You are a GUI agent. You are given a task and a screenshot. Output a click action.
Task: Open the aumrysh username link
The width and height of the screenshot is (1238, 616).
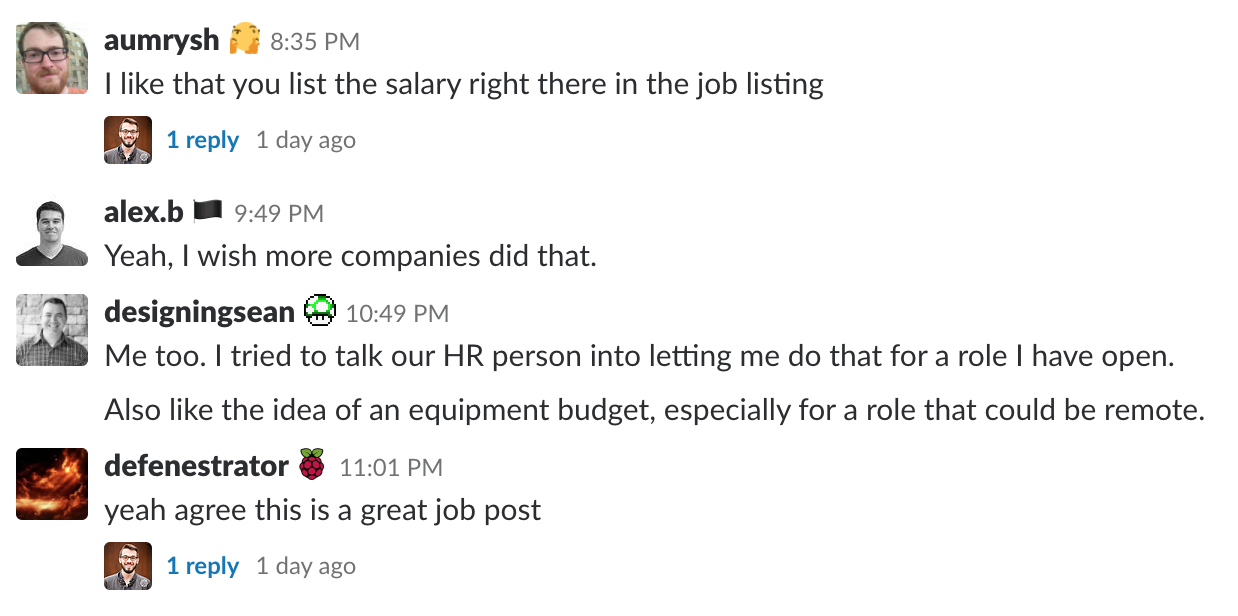(161, 40)
